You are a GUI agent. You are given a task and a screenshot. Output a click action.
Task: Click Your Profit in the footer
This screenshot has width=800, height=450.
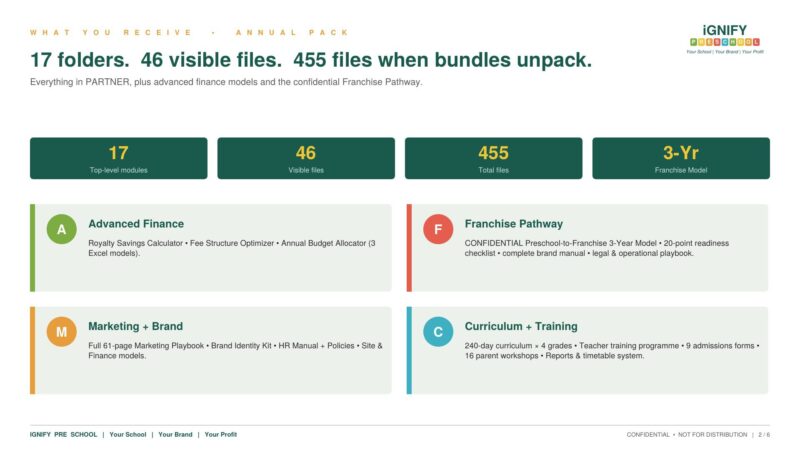click(220, 435)
